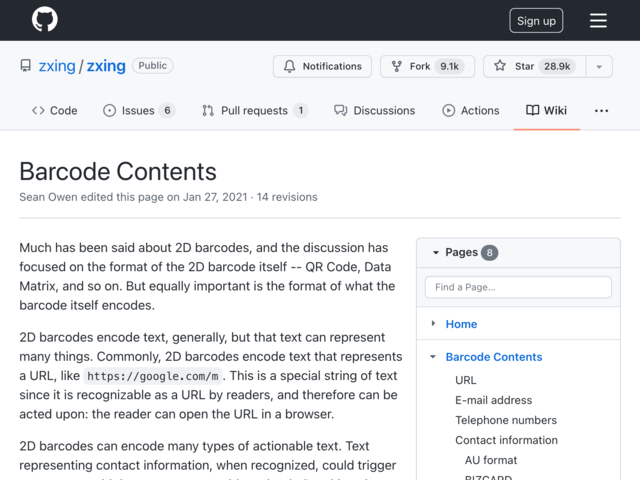
Task: Click the Notifications bell icon
Action: pyautogui.click(x=289, y=66)
